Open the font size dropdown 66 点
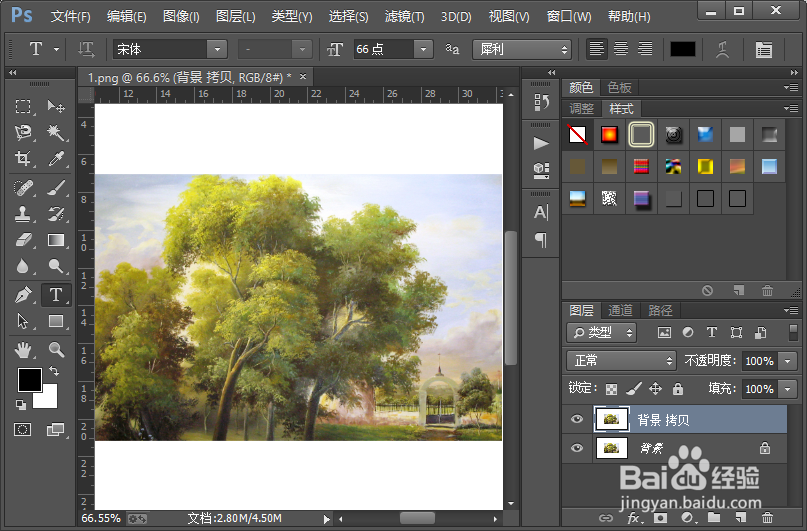 (423, 49)
